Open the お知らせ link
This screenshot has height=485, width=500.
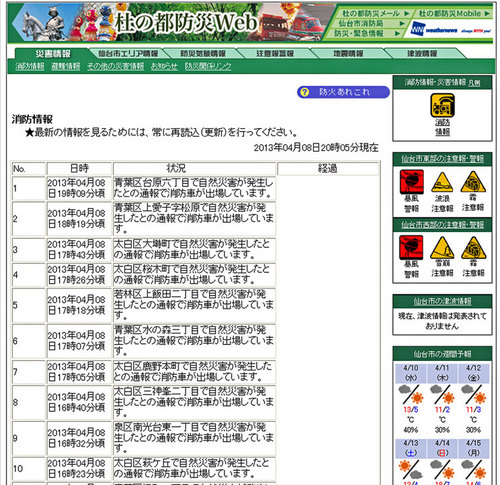(164, 66)
